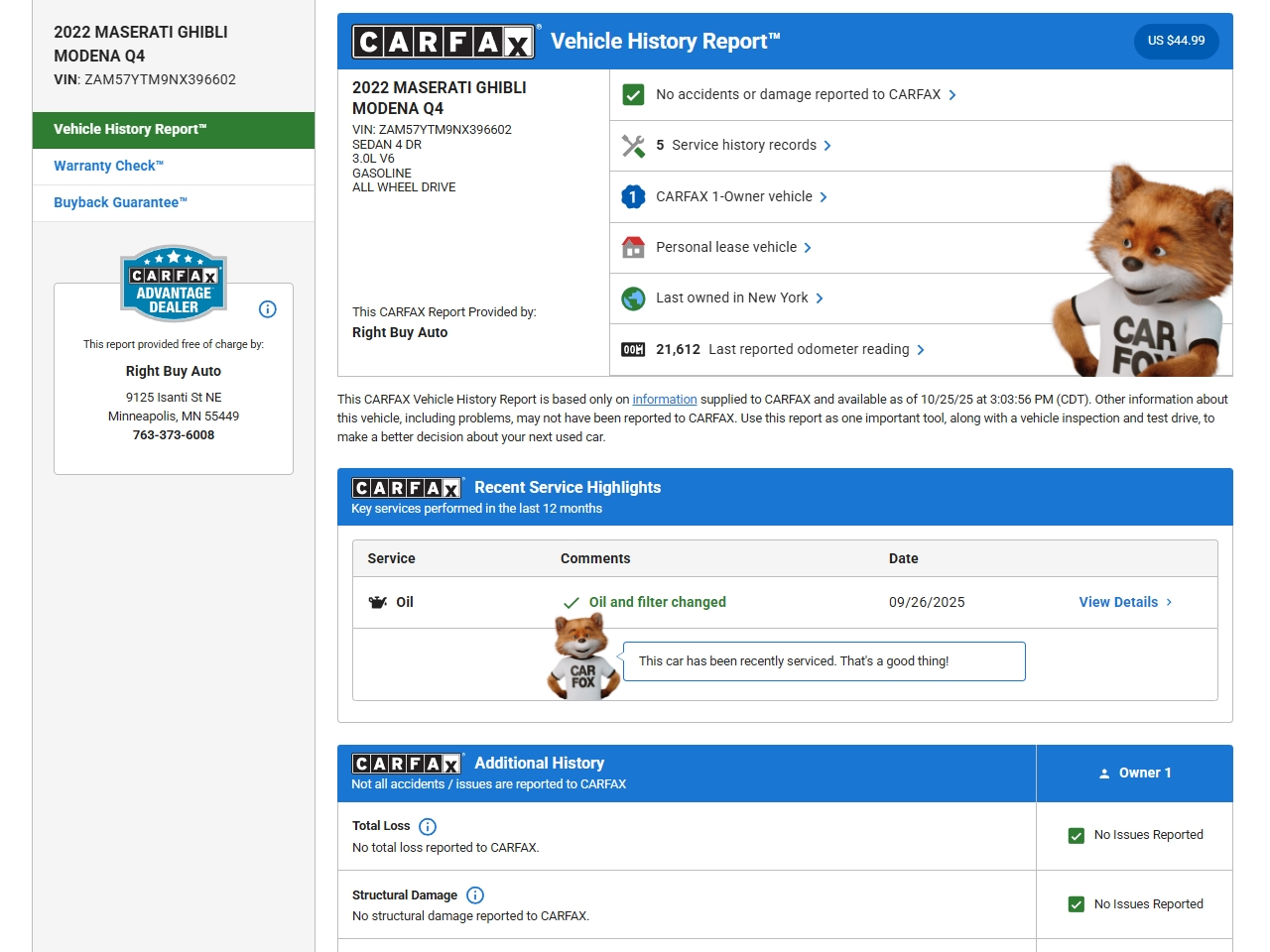Open the Structural Damage info icon
Image resolution: width=1270 pixels, height=952 pixels.
pos(475,895)
